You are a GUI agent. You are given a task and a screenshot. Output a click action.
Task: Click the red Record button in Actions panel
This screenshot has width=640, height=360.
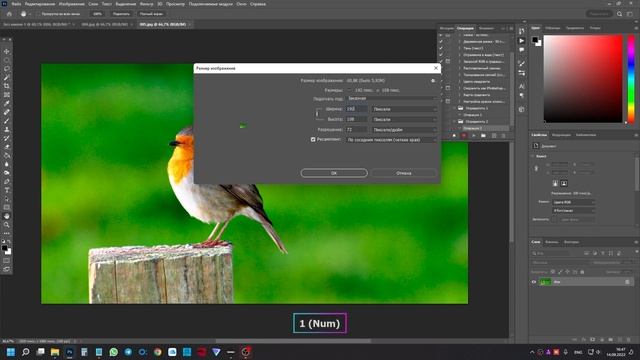click(x=464, y=136)
